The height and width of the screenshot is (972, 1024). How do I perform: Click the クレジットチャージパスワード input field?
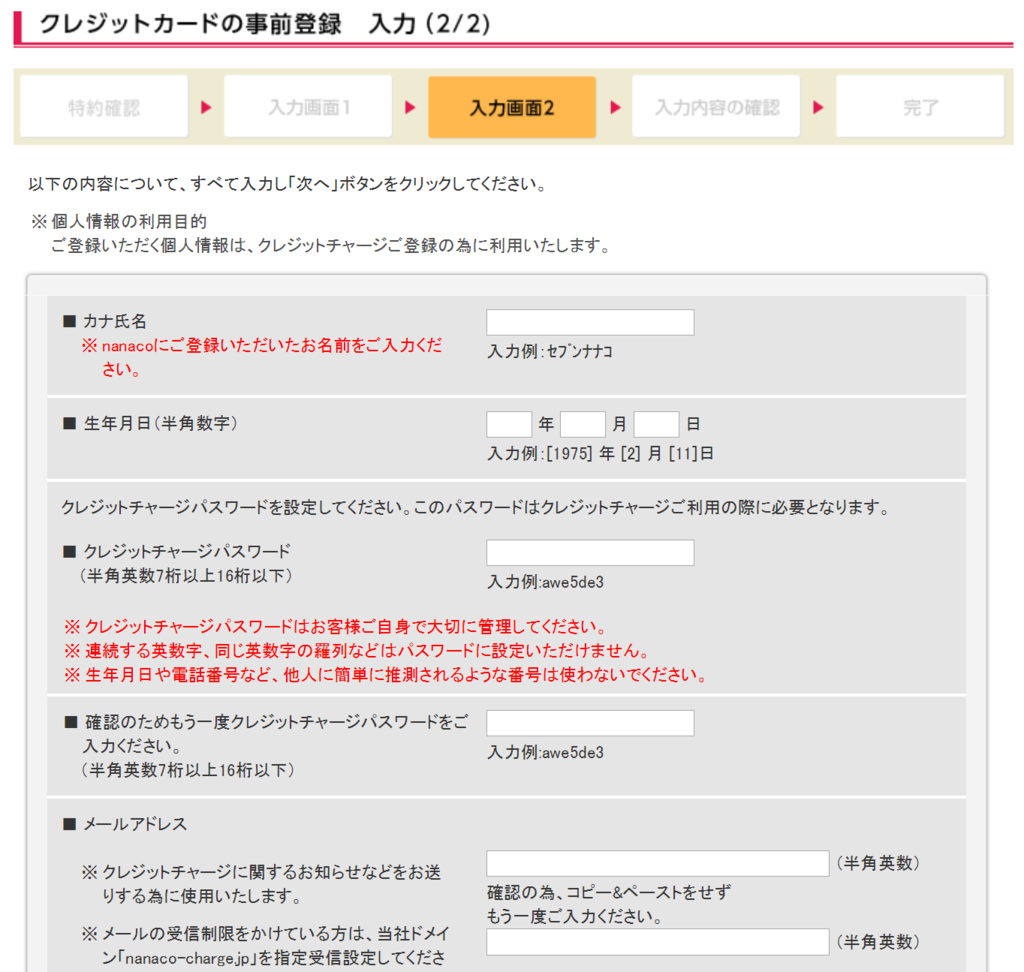click(589, 552)
